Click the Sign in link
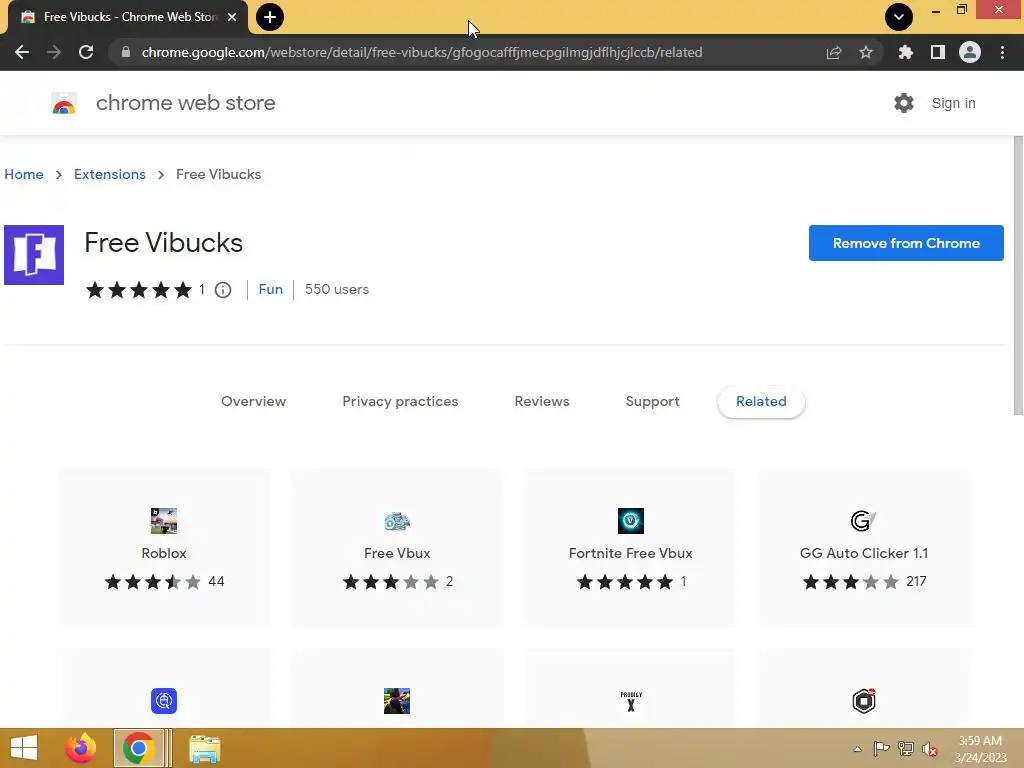This screenshot has width=1024, height=768. (953, 103)
